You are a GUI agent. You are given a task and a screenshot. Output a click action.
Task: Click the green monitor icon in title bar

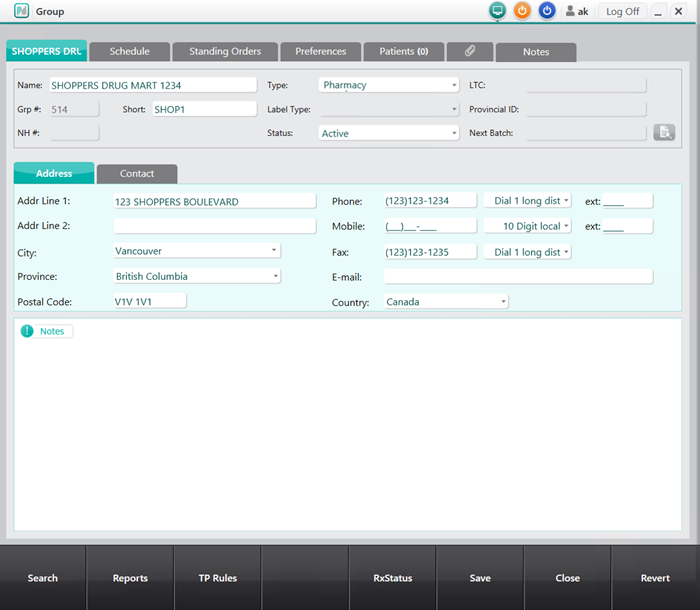(497, 11)
